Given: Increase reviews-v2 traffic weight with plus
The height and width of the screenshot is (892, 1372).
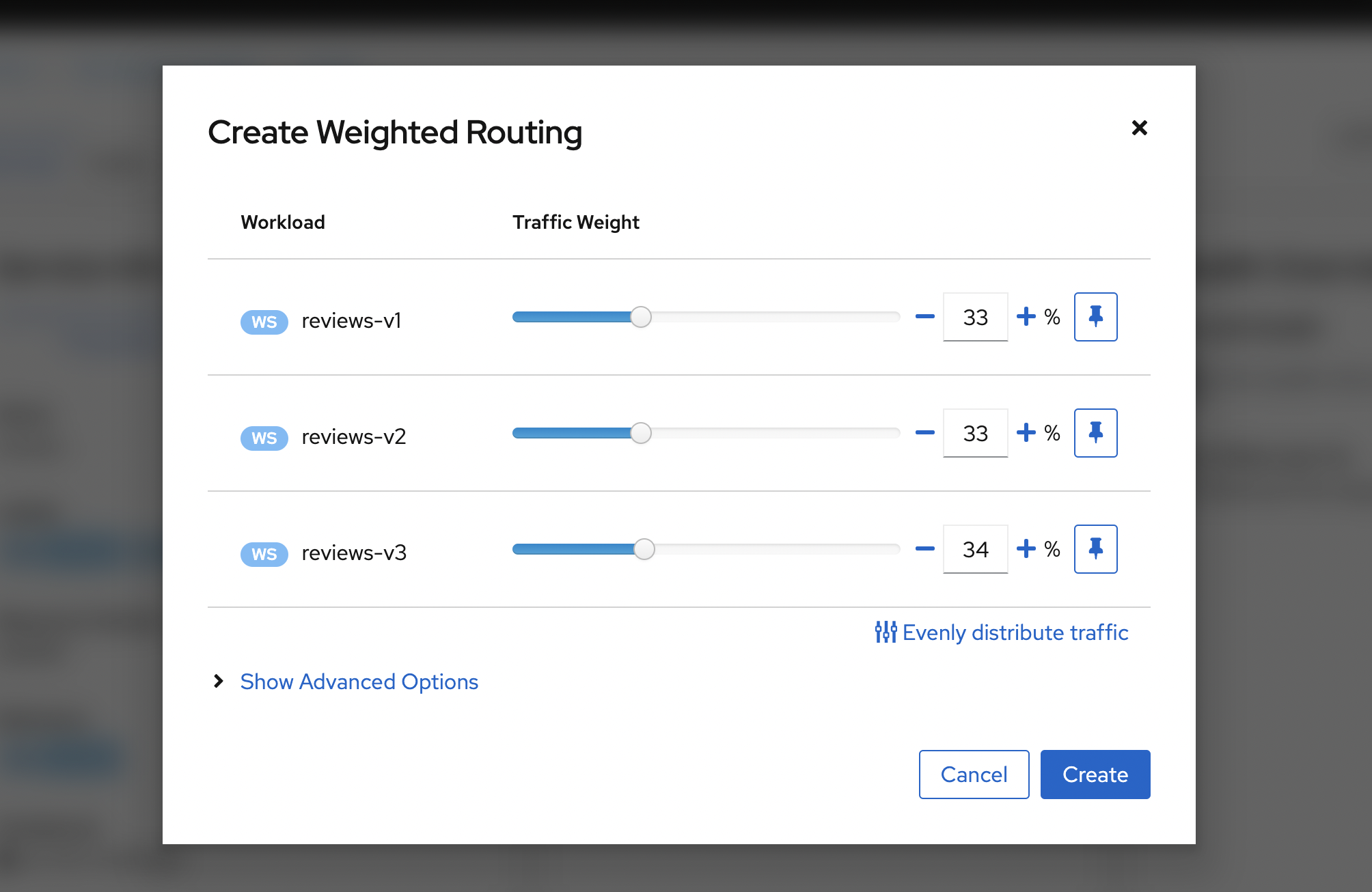Looking at the screenshot, I should pos(1026,433).
